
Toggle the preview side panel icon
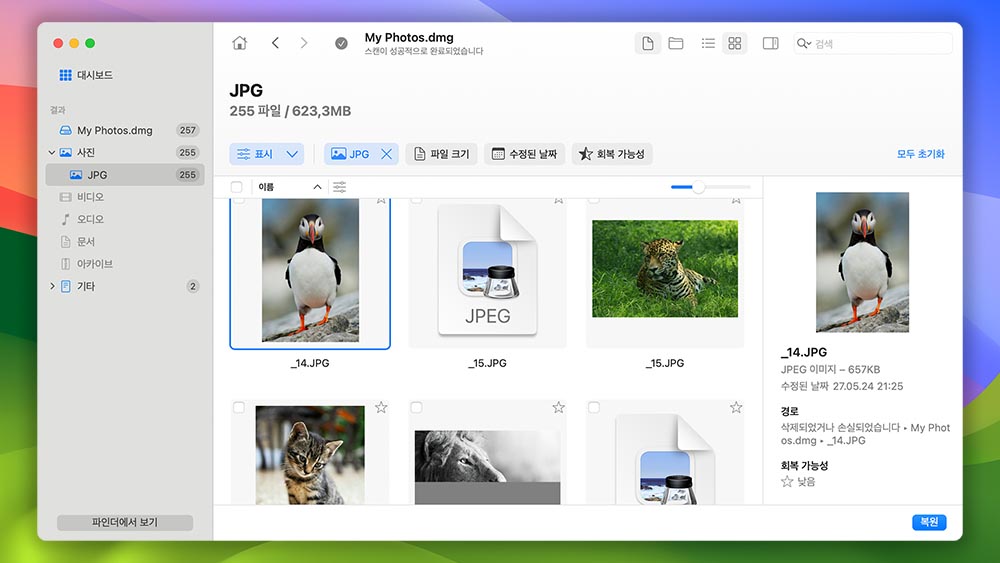[x=770, y=43]
